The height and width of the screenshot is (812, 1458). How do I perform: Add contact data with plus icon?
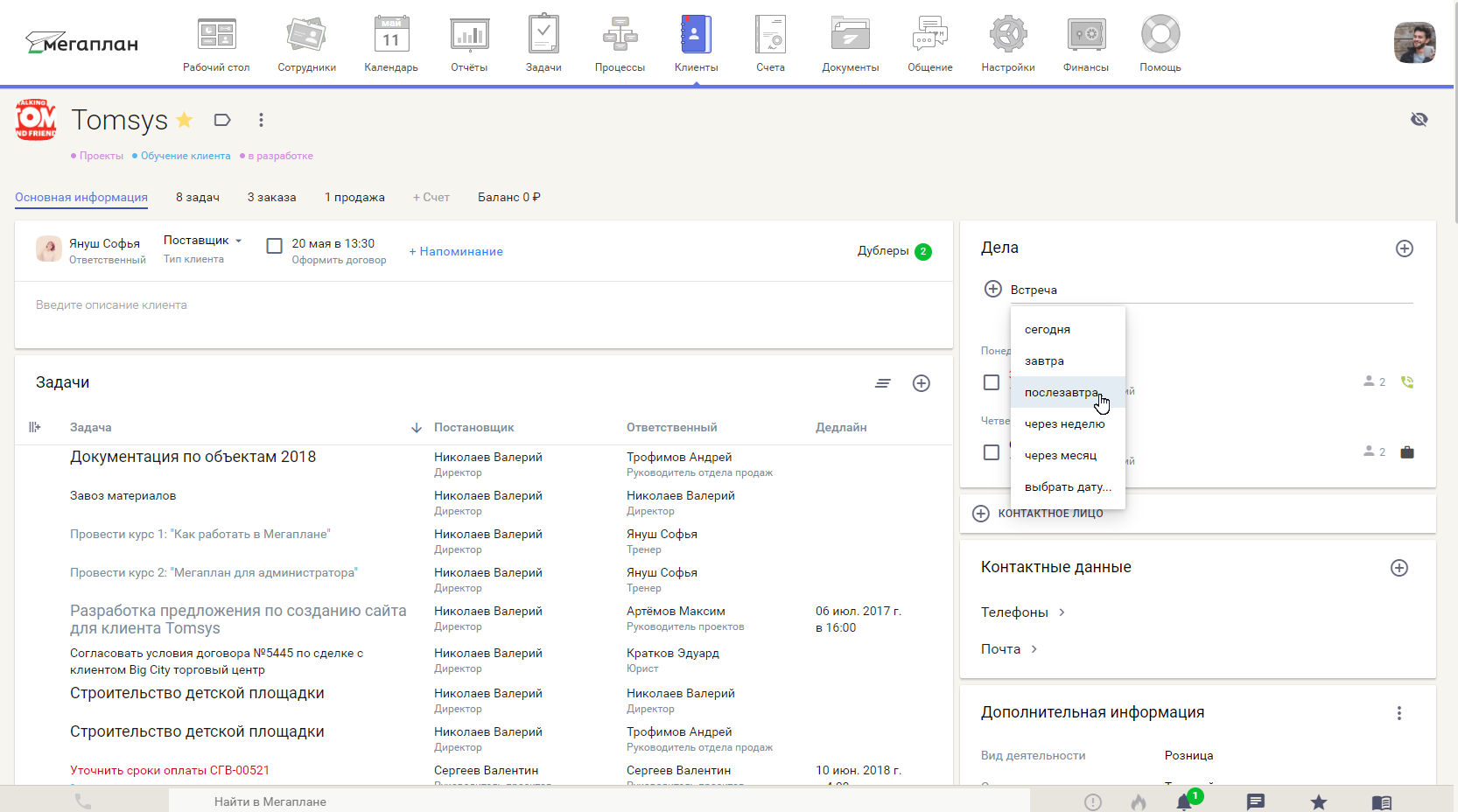1399,568
